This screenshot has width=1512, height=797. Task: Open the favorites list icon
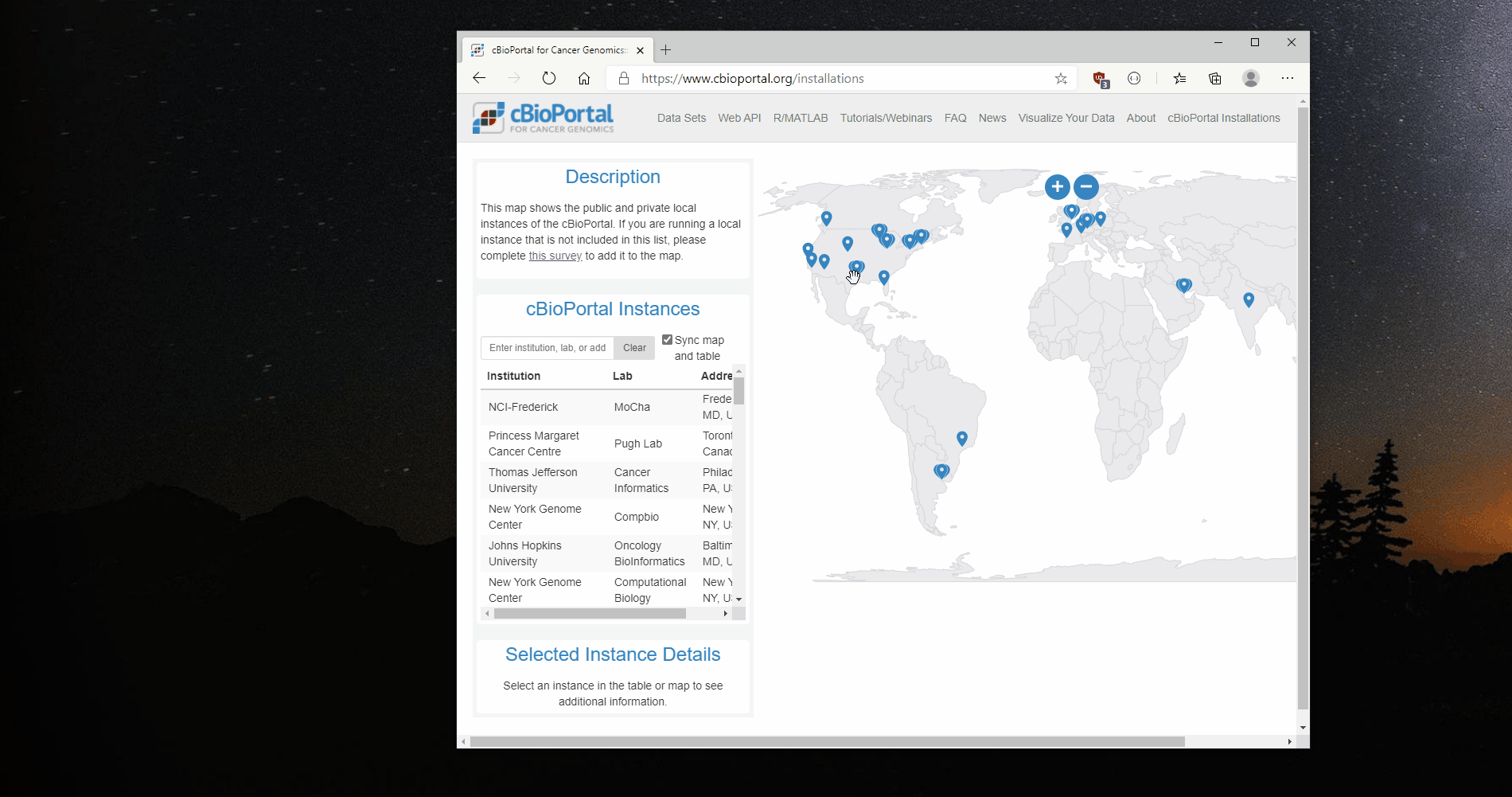[x=1179, y=78]
